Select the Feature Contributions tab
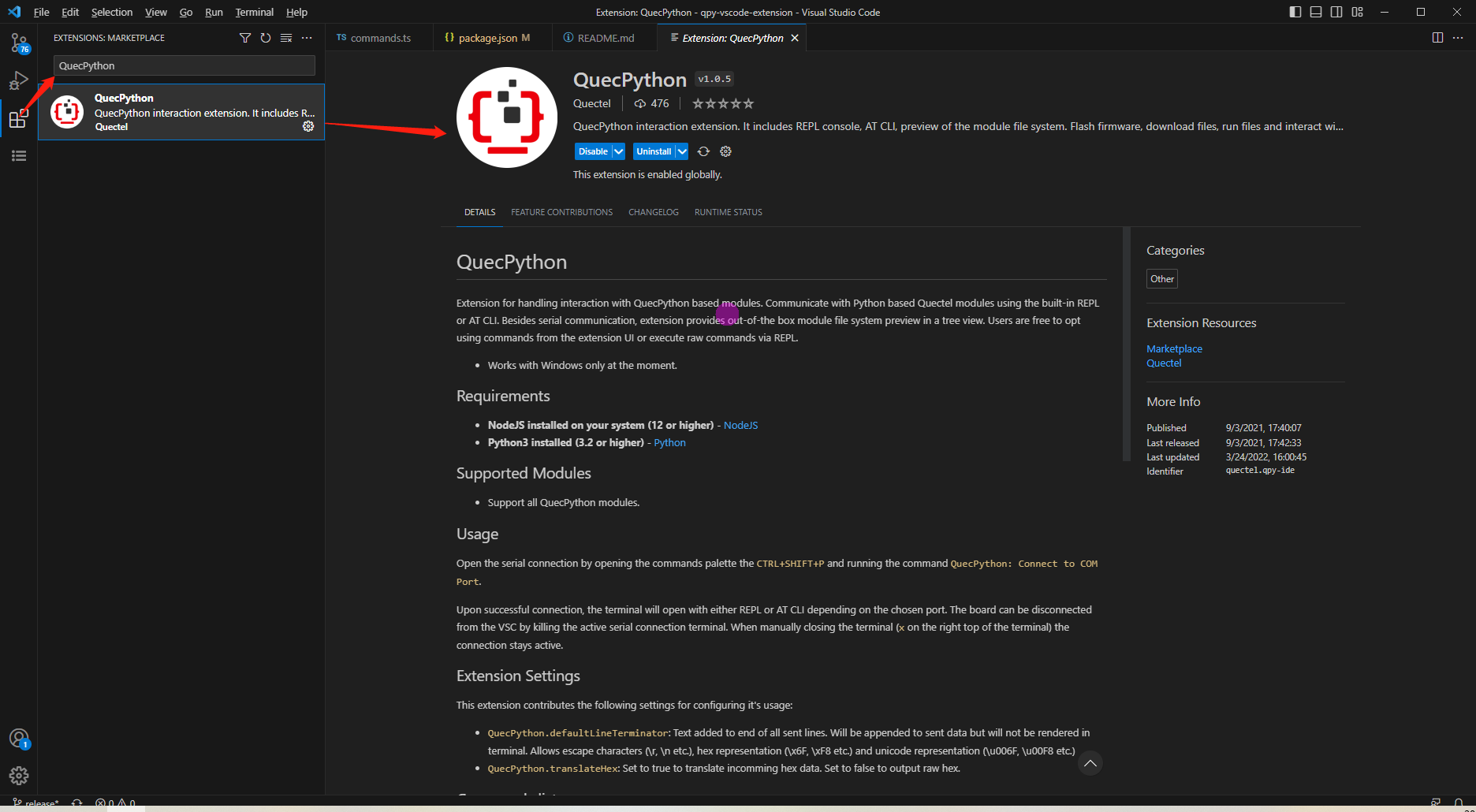Viewport: 1476px width, 812px height. tap(561, 212)
